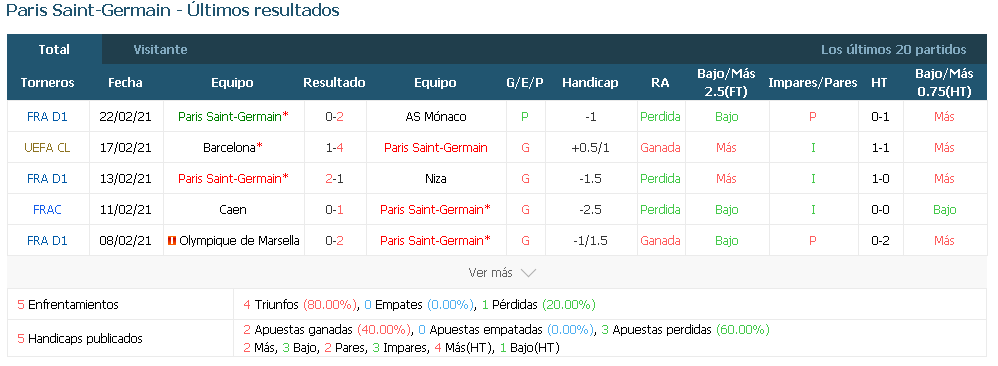Switch to the Visitante tab
Viewport: 998px width, 366px height.
[x=160, y=50]
